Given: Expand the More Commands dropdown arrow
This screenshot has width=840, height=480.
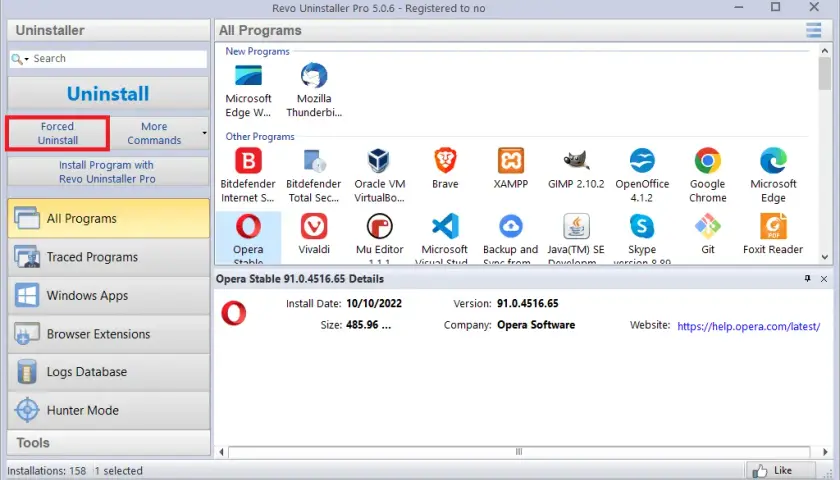Looking at the screenshot, I should [x=204, y=133].
